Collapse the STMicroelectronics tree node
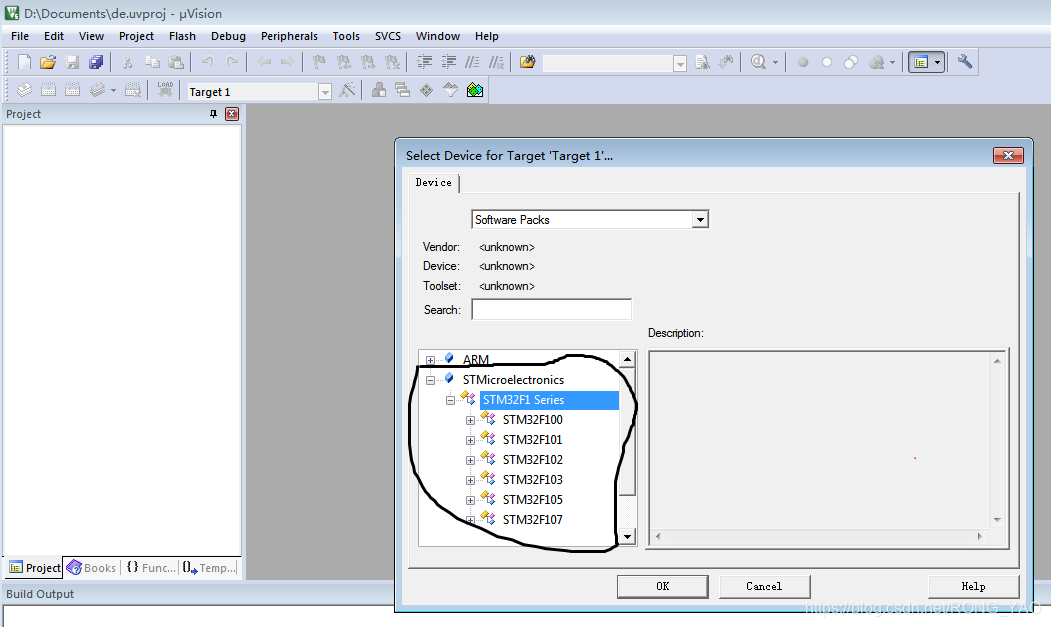The image size is (1051, 627). [x=430, y=380]
